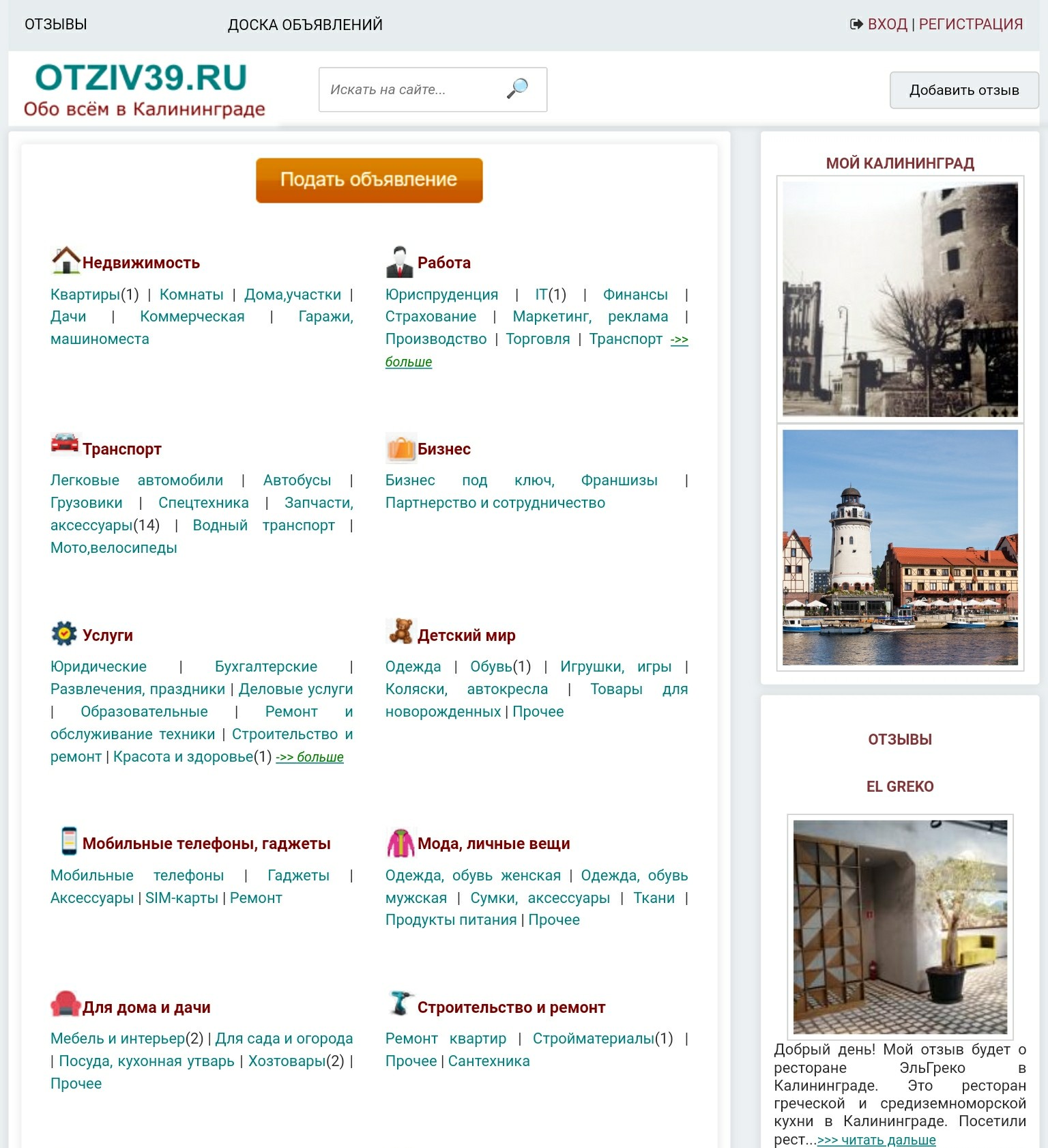Screen dimensions: 1048x1148
Task: Click the Добавить отзыв button
Action: coord(964,90)
